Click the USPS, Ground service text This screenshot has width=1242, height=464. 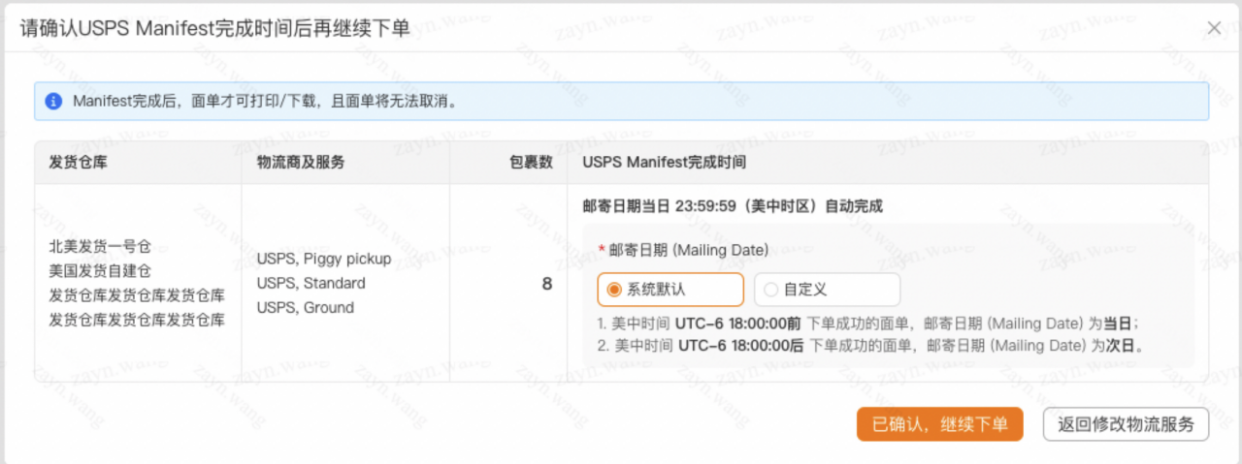305,308
